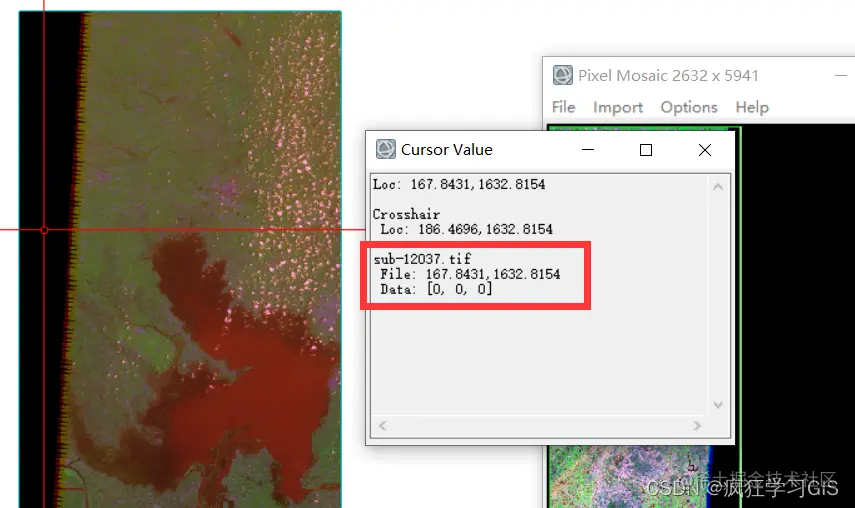Viewport: 855px width, 508px height.
Task: Open the Options menu in Pixel Mosaic
Action: [689, 107]
